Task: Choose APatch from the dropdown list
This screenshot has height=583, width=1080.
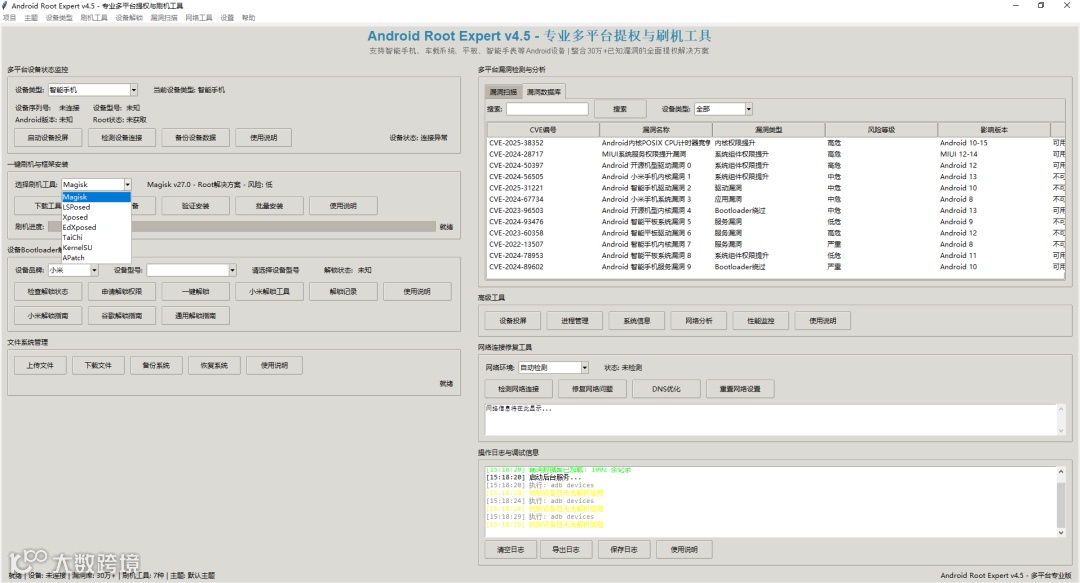Action: point(96,258)
